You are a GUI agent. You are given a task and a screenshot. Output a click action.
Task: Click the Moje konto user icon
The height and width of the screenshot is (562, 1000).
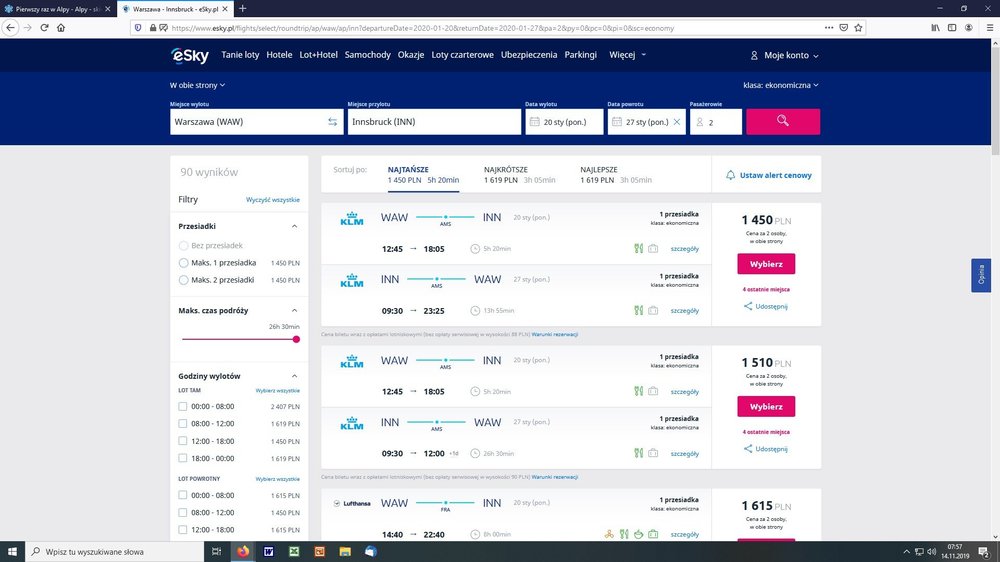(754, 55)
